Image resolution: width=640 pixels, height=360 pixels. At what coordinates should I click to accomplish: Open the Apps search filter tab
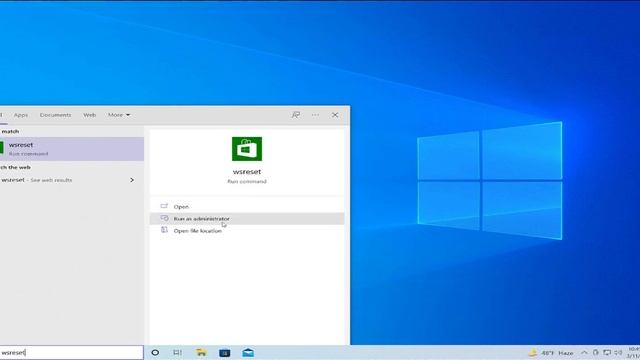(x=21, y=115)
